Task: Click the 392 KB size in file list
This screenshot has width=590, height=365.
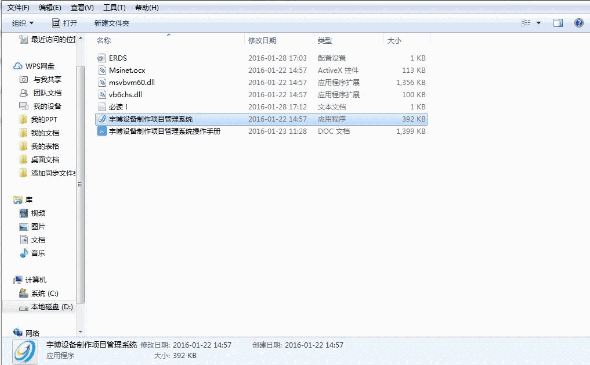Action: (x=414, y=119)
